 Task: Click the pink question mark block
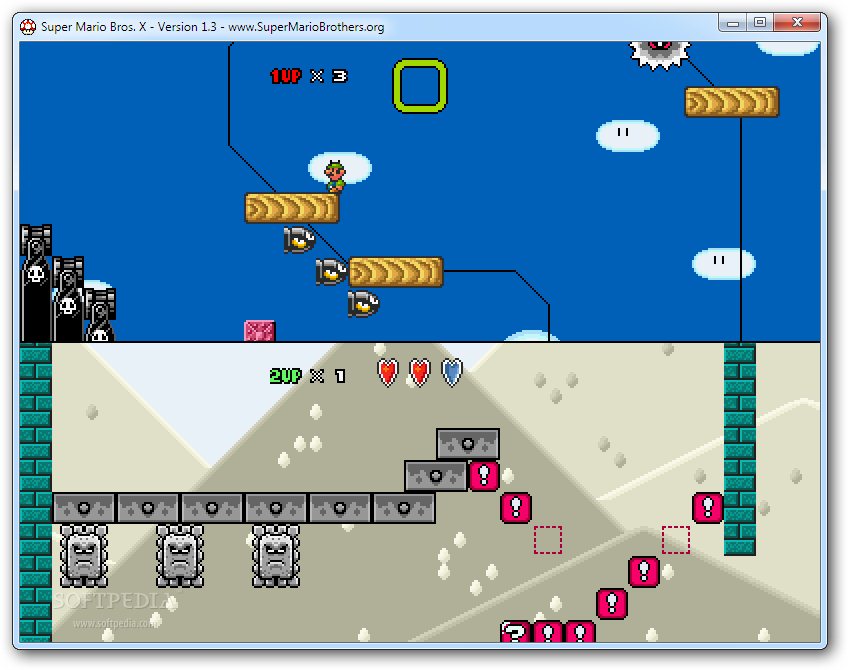[x=515, y=632]
